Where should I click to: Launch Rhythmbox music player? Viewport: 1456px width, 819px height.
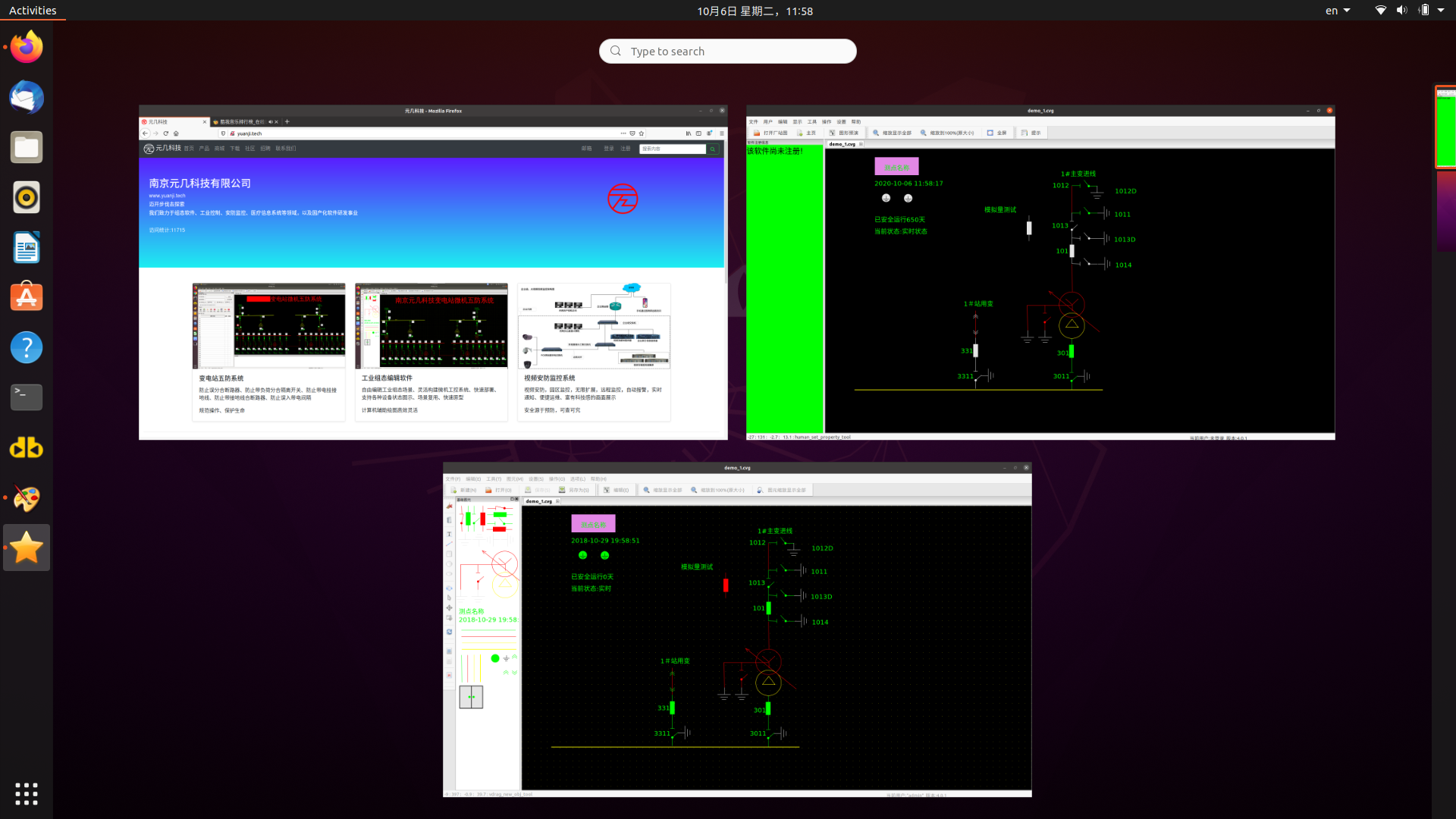tap(27, 197)
